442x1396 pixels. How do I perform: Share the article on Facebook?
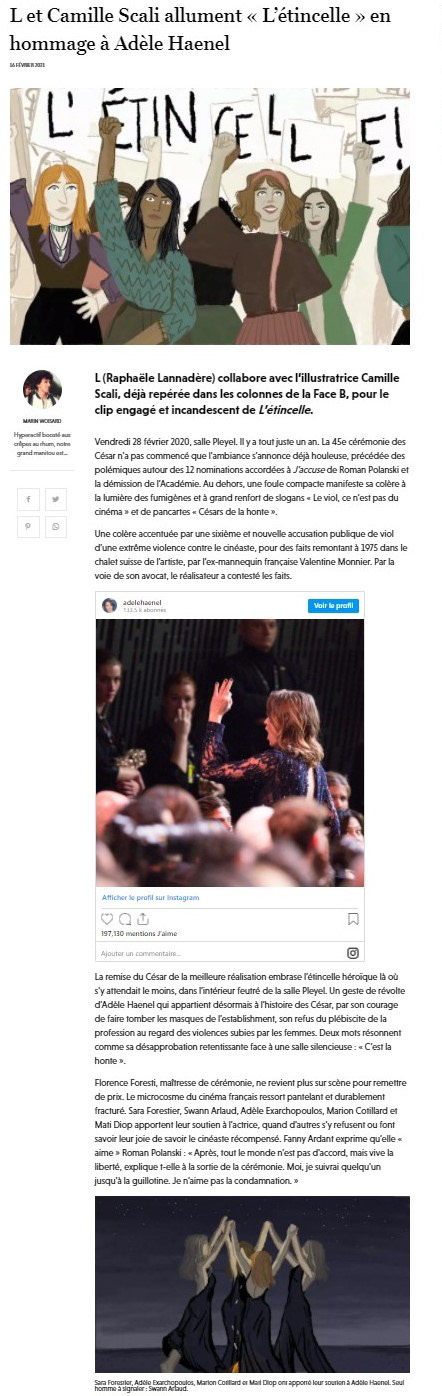[x=27, y=498]
